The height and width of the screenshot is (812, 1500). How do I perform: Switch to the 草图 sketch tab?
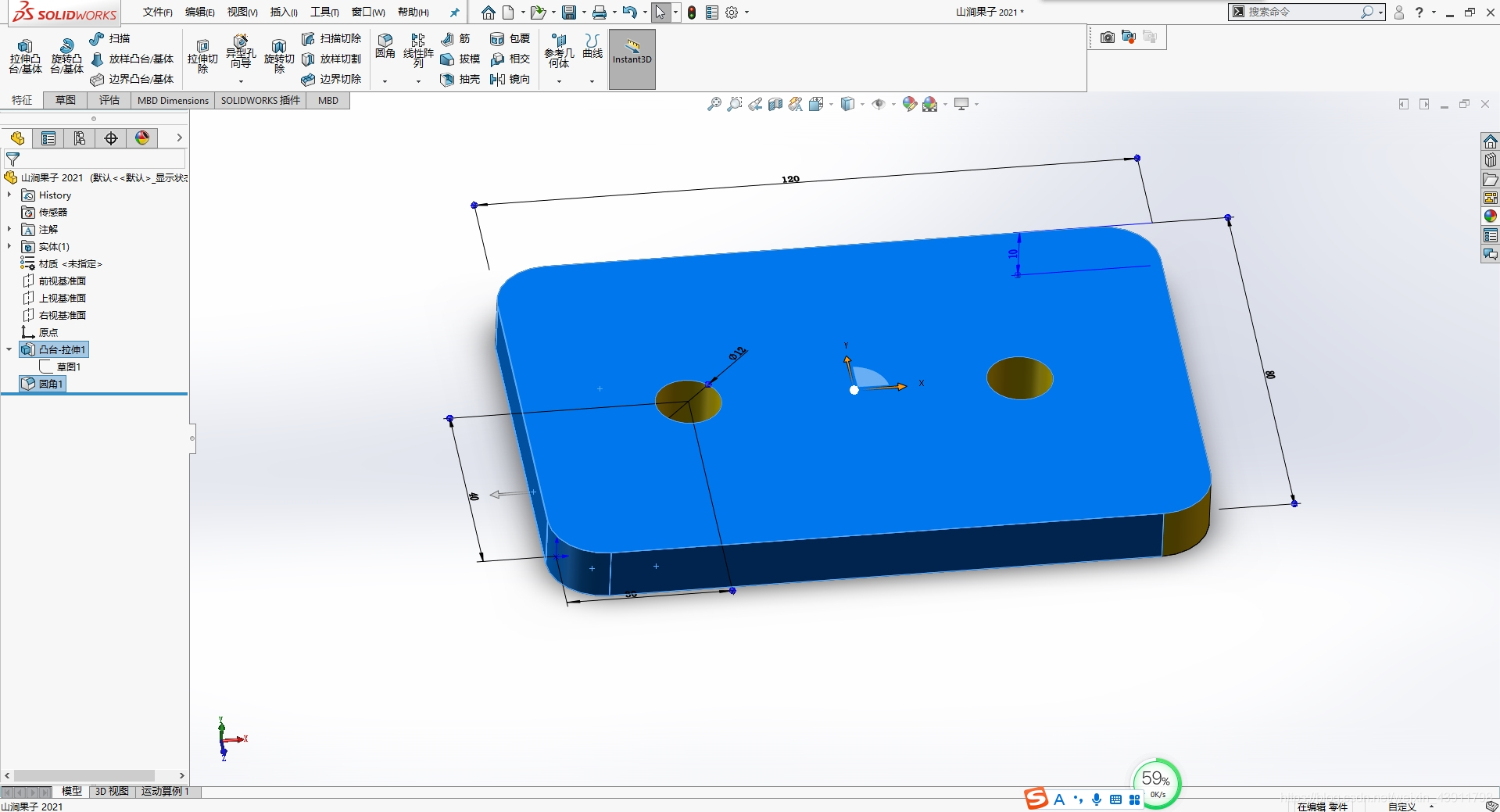[66, 100]
